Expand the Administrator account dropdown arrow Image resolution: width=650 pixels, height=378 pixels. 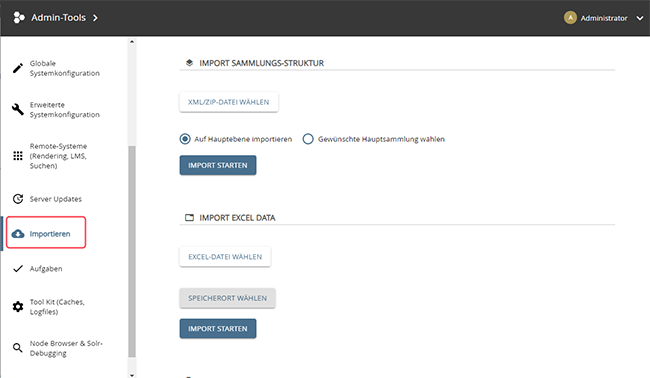(640, 18)
